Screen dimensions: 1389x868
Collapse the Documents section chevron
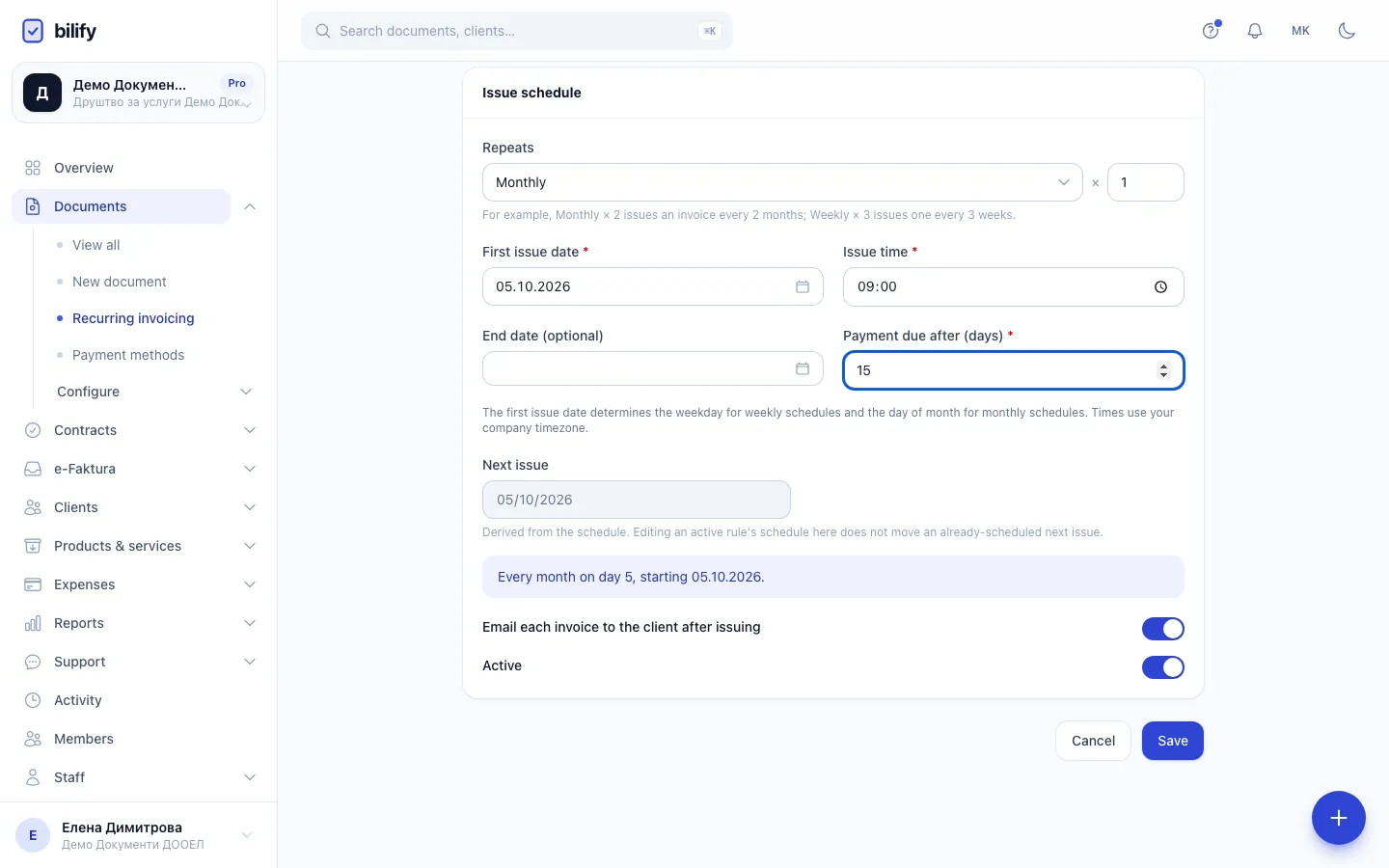click(x=250, y=206)
